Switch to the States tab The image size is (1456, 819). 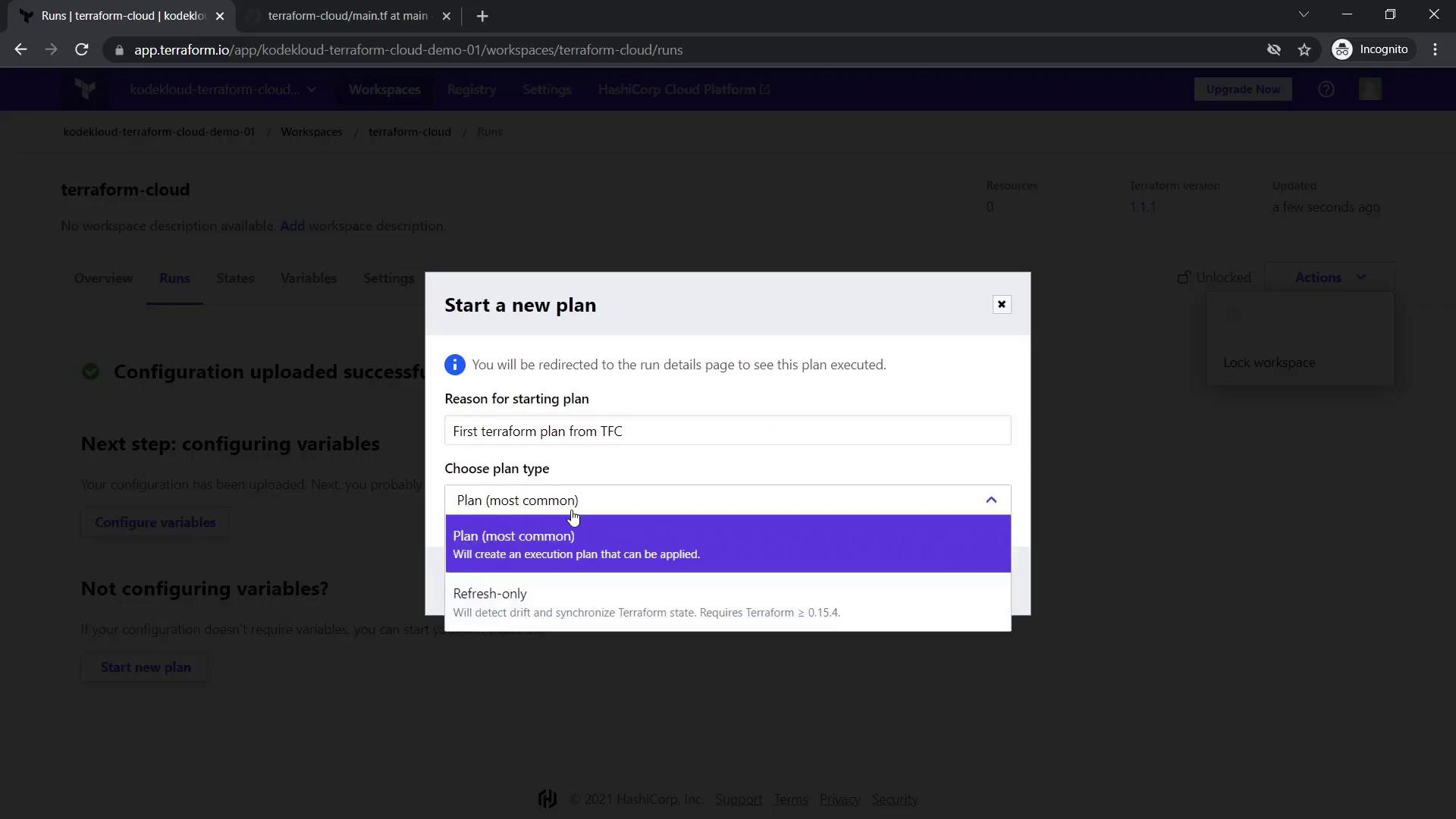pyautogui.click(x=235, y=278)
